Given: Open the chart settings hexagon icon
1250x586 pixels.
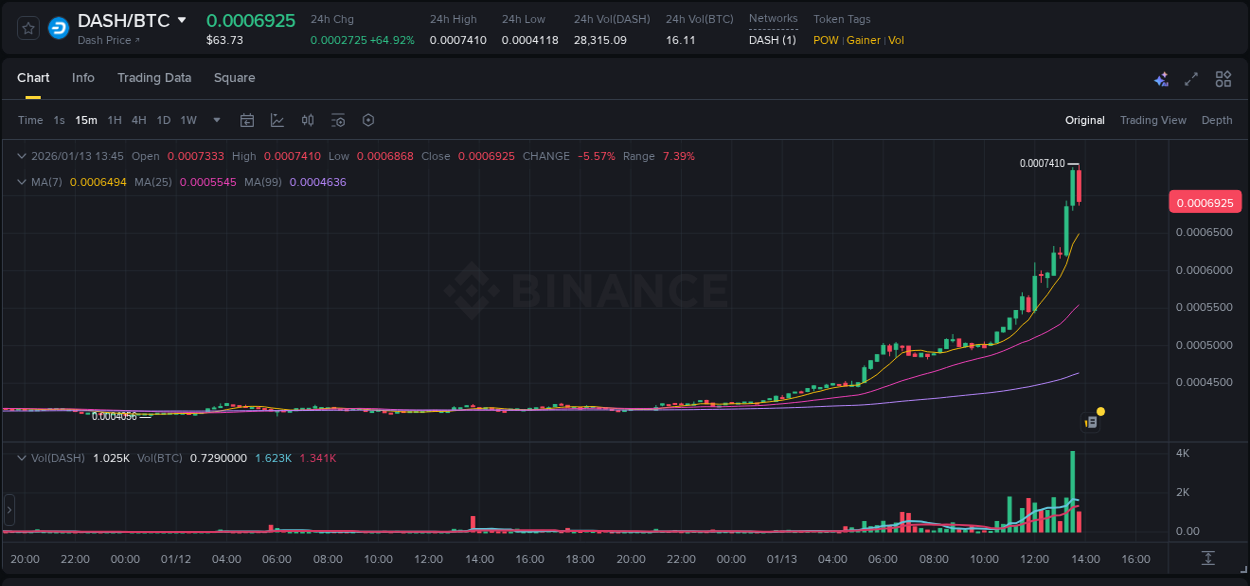Looking at the screenshot, I should pos(368,120).
